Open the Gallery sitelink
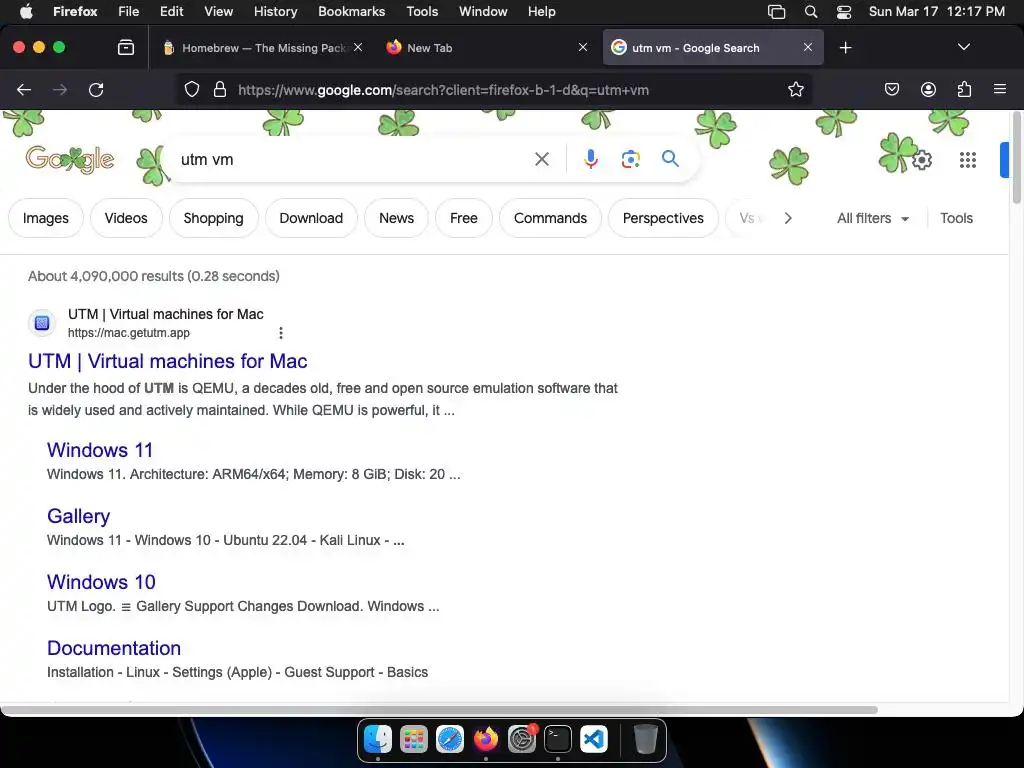This screenshot has height=768, width=1024. [78, 516]
